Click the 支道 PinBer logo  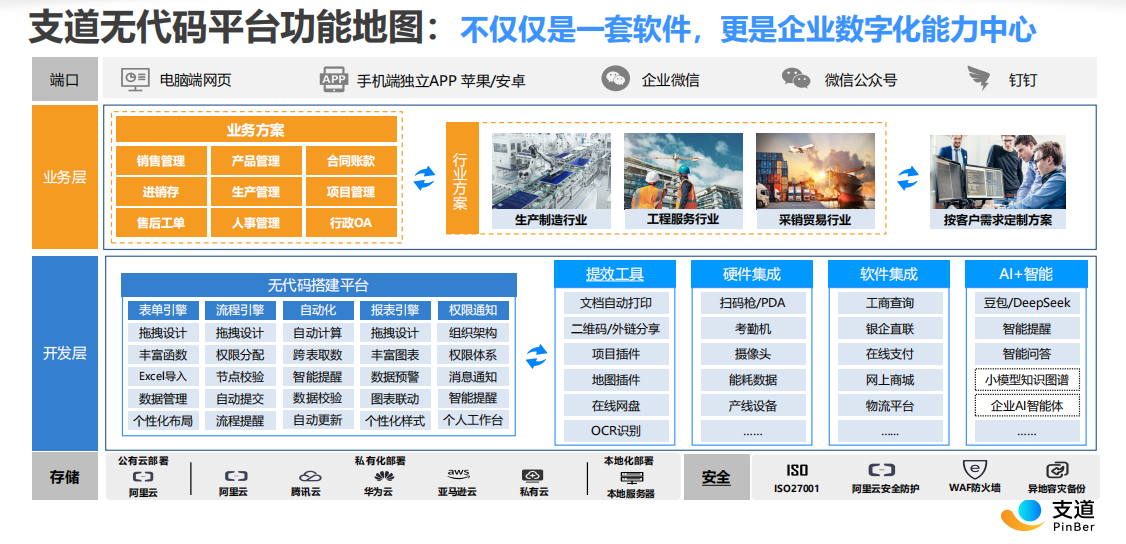[1048, 517]
